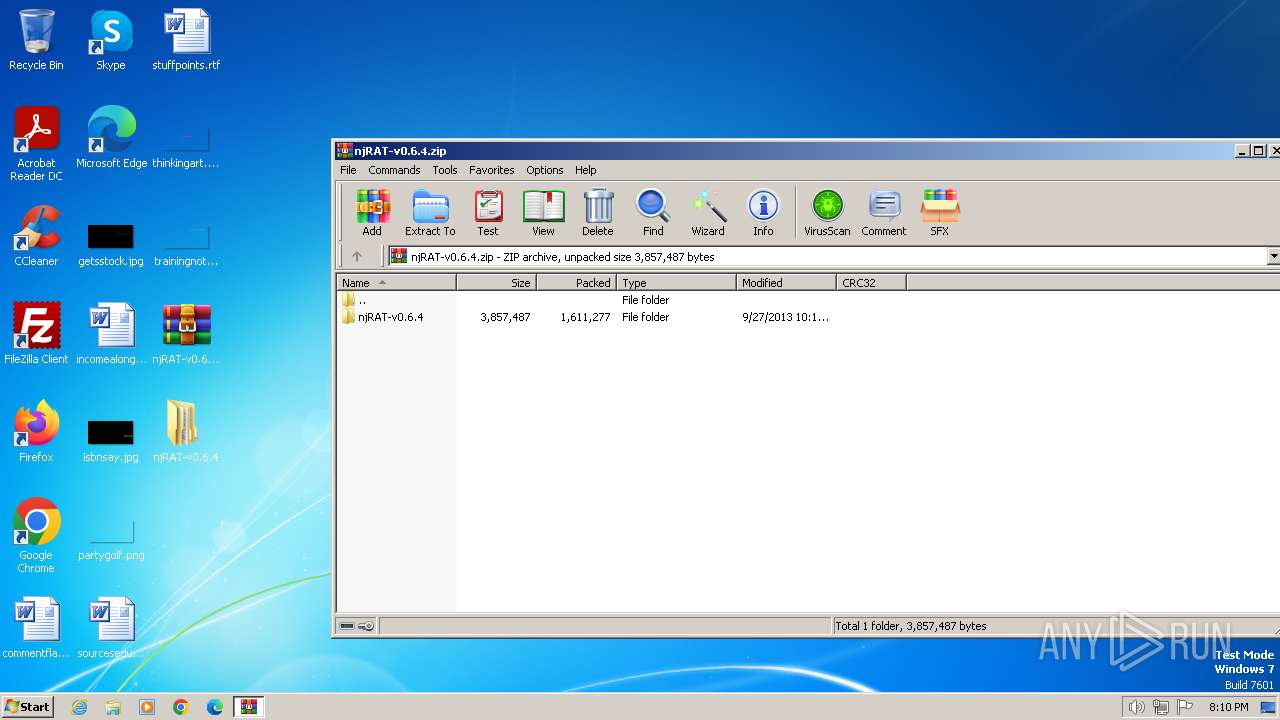1280x720 pixels.
Task: Open Skype desktop shortcut
Action: click(x=110, y=40)
